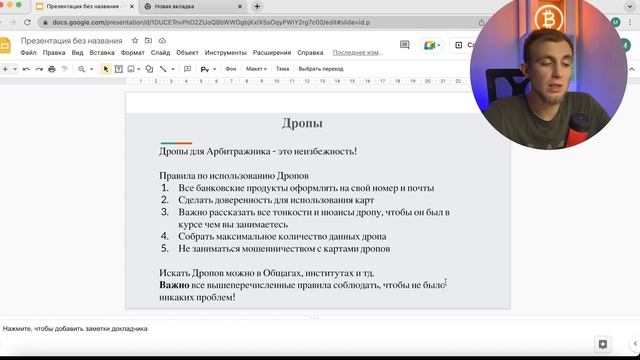This screenshot has width=640, height=360.
Task: Click the zoom magnifier icon
Action: (x=82, y=69)
